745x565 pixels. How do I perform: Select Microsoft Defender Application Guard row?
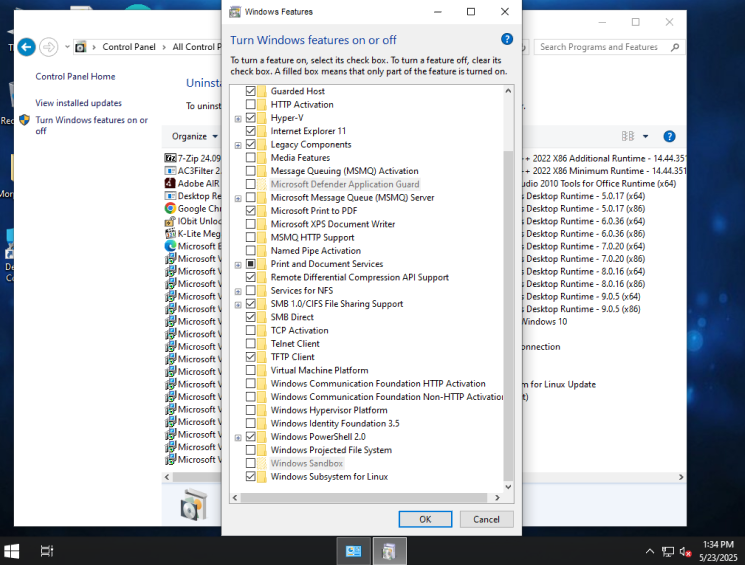click(x=344, y=184)
